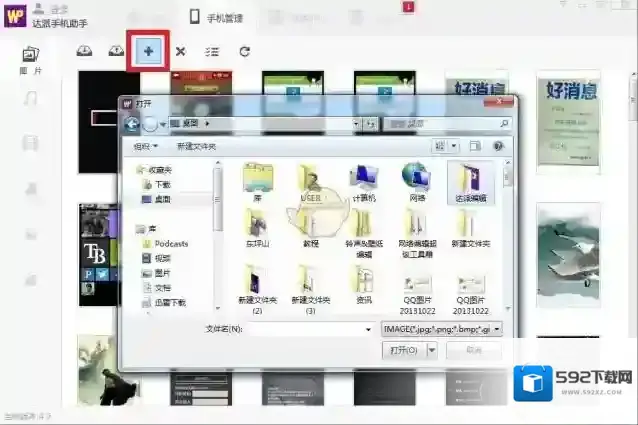Open the 组织 organize menu

tap(149, 146)
